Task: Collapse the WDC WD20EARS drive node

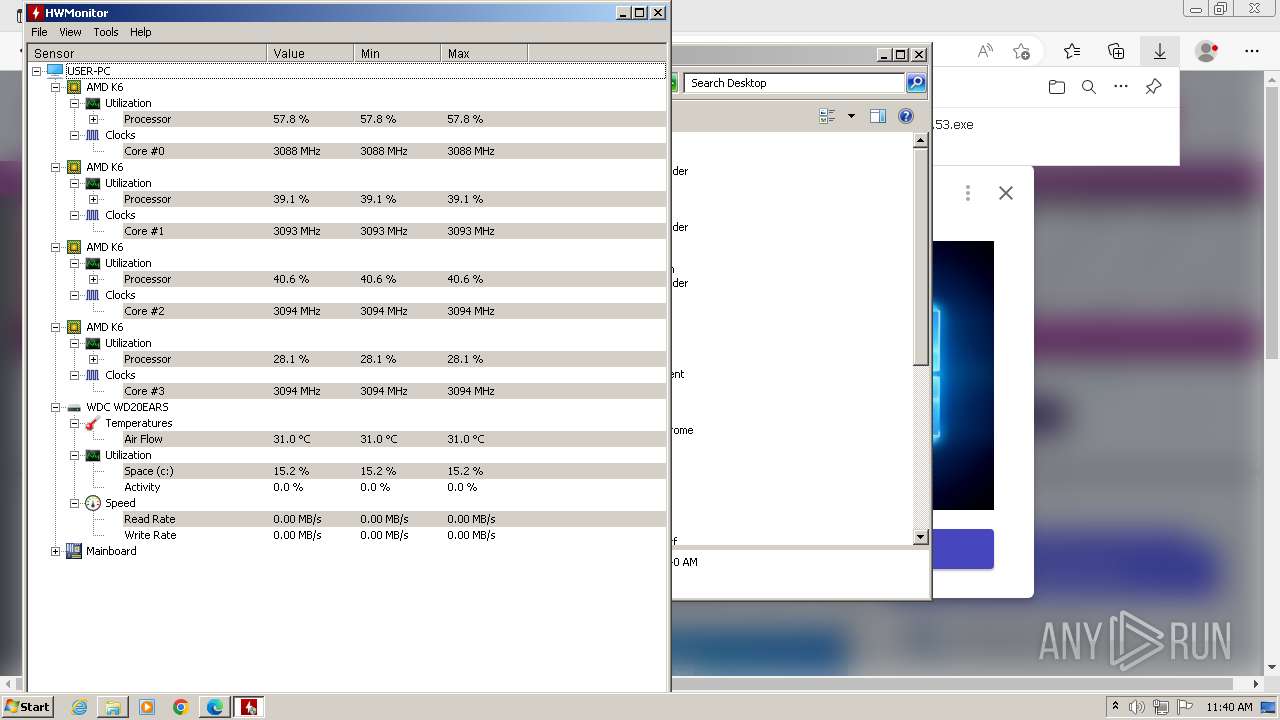Action: [x=56, y=407]
